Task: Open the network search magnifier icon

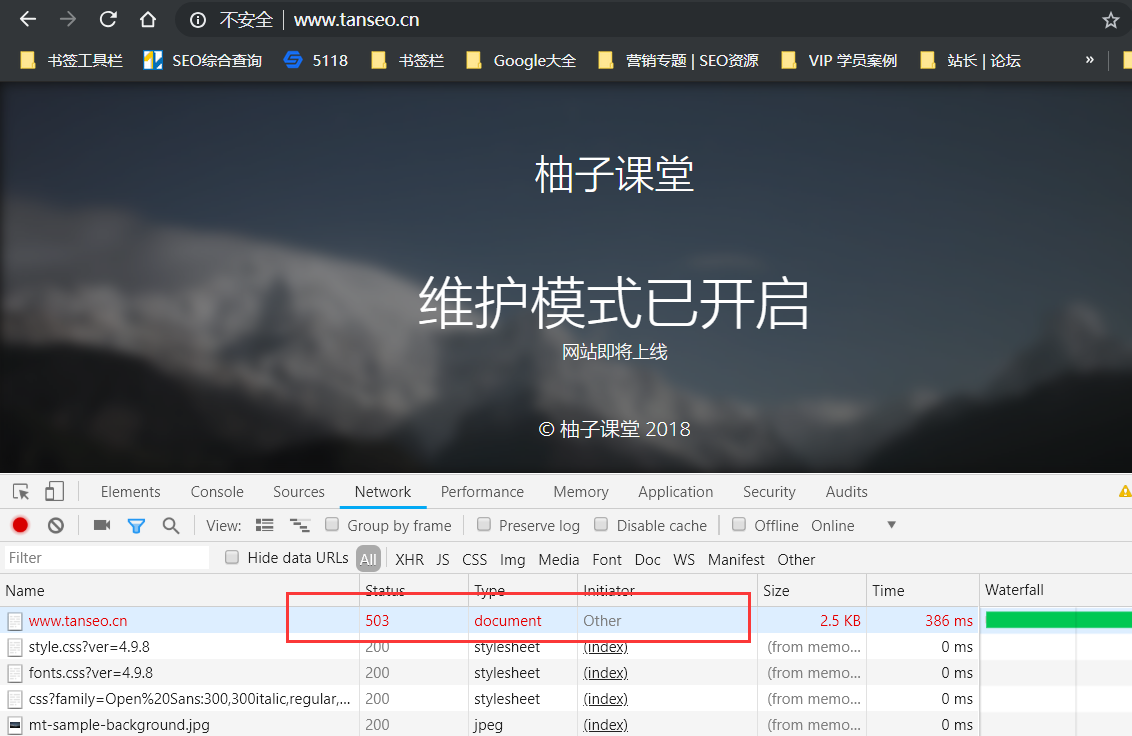Action: click(x=170, y=526)
